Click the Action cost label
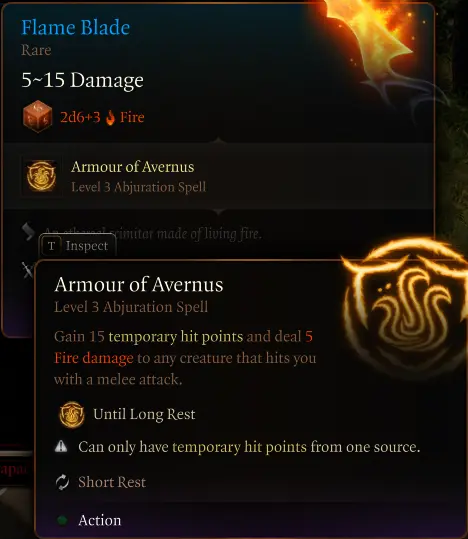The height and width of the screenshot is (539, 468). (x=100, y=520)
